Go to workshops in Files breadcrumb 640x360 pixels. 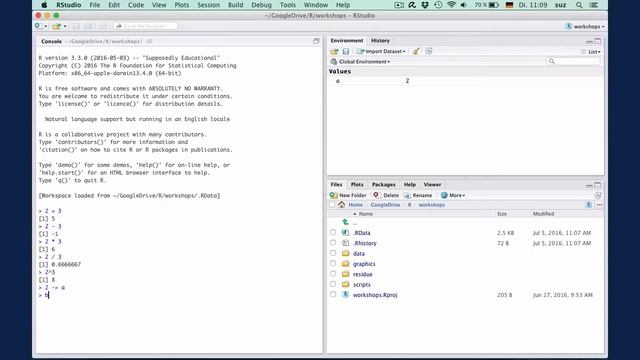pyautogui.click(x=431, y=205)
